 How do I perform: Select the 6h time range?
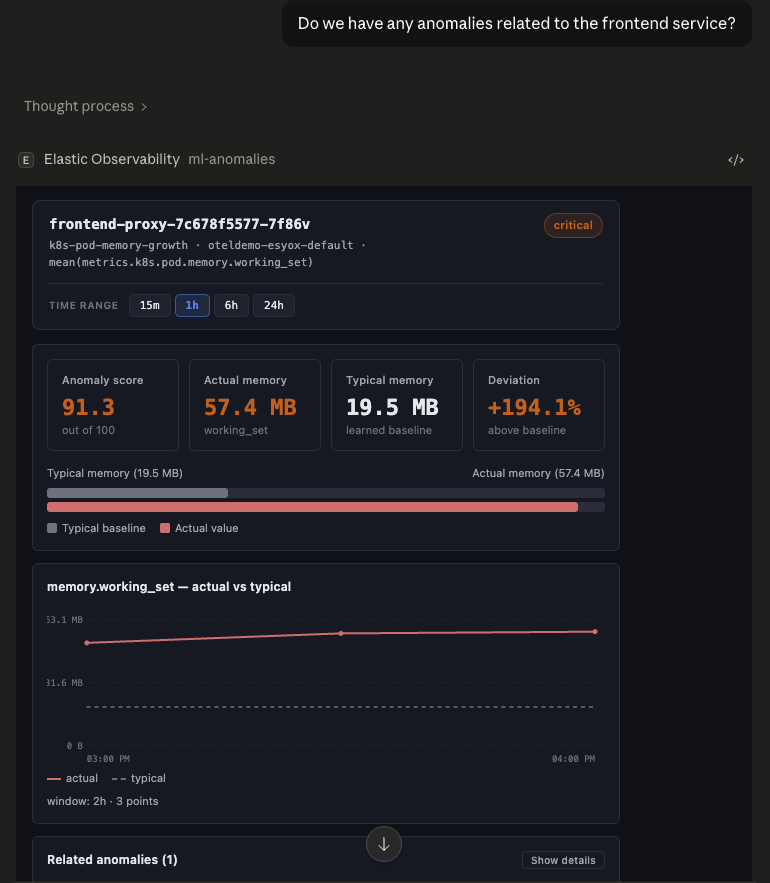pos(231,305)
